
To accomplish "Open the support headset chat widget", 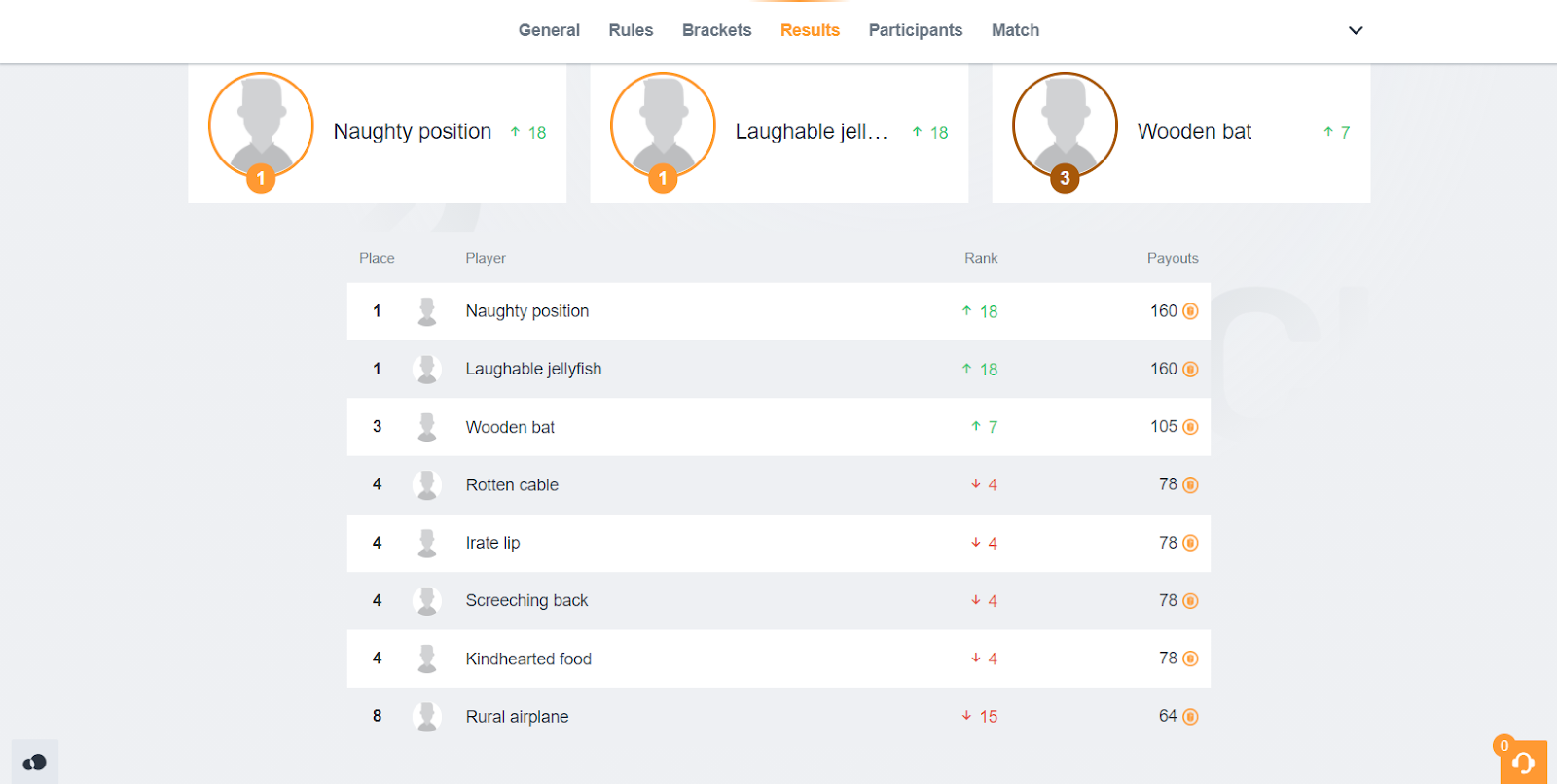I will [x=1523, y=763].
